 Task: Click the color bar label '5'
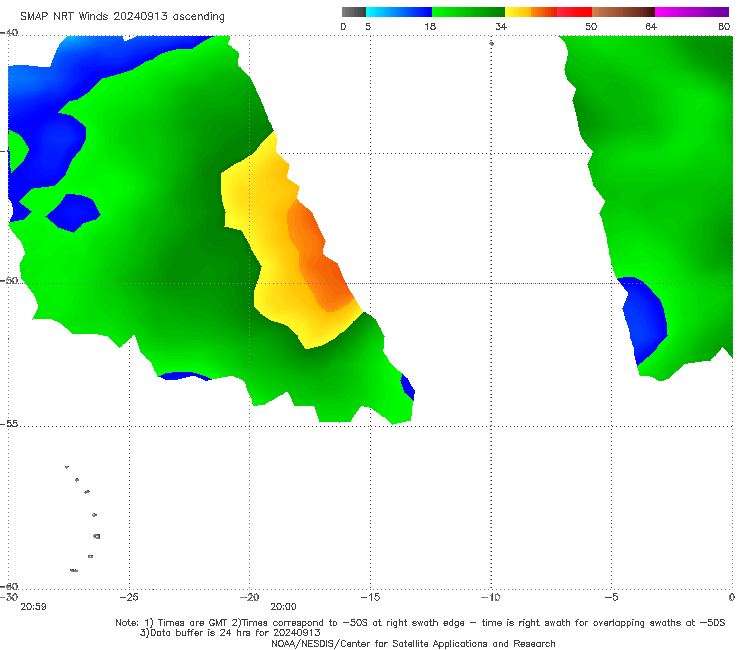point(368,26)
